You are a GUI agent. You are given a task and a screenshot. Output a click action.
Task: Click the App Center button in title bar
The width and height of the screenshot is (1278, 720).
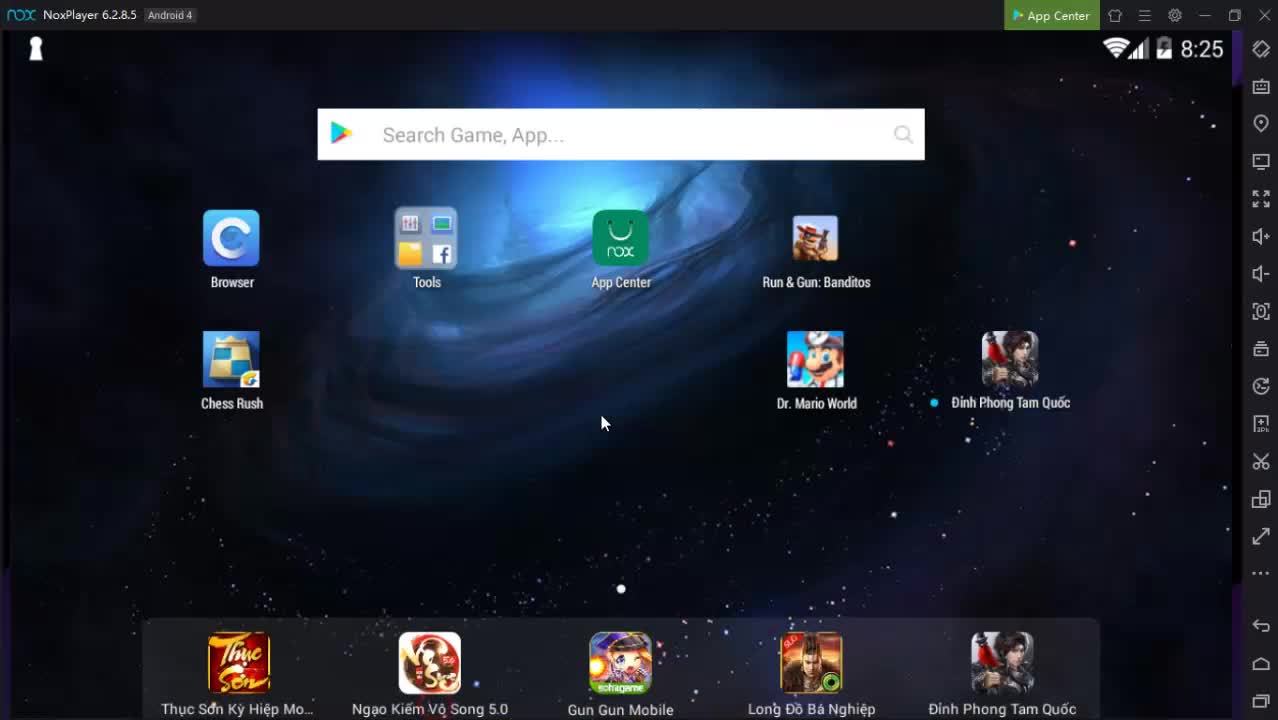click(x=1052, y=15)
